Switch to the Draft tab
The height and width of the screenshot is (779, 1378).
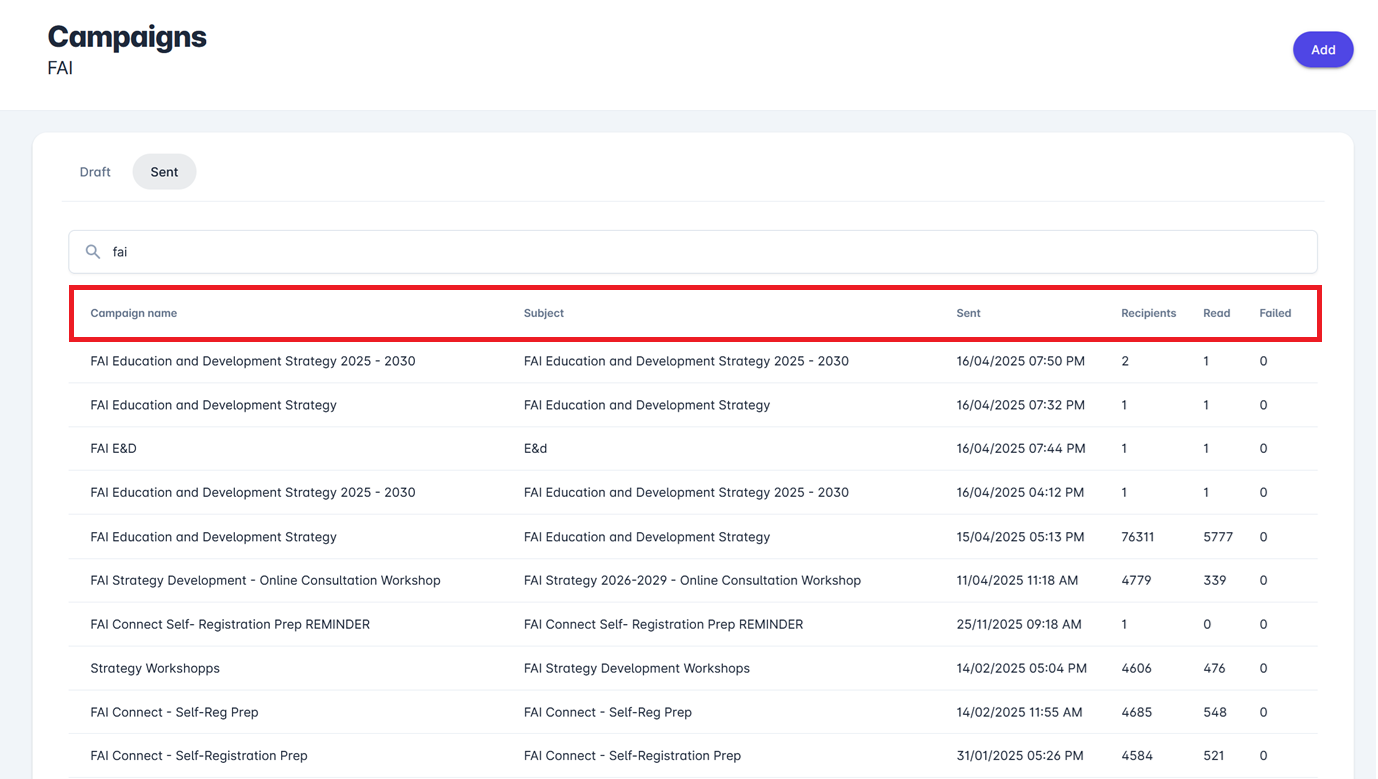[95, 172]
